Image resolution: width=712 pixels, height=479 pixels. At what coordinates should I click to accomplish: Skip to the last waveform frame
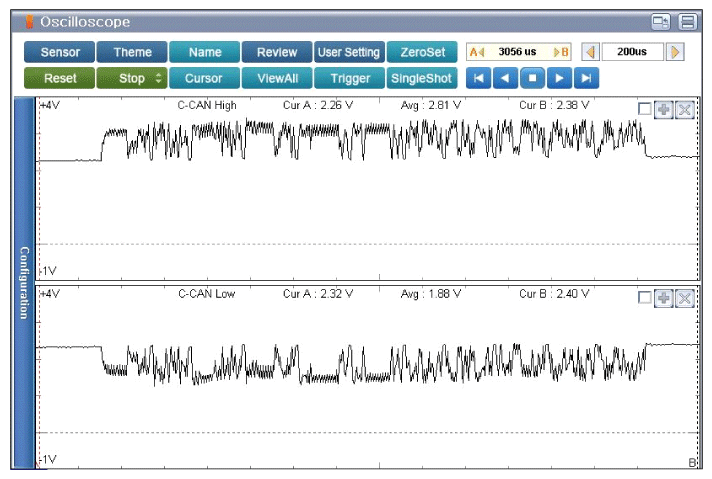tap(587, 78)
